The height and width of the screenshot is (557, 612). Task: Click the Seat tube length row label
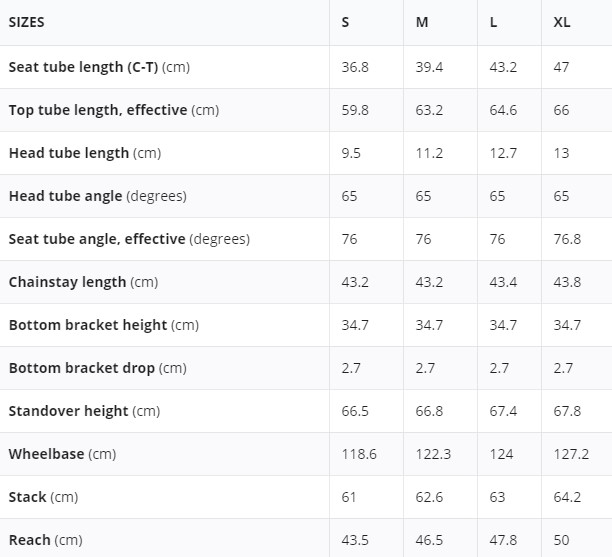[98, 67]
